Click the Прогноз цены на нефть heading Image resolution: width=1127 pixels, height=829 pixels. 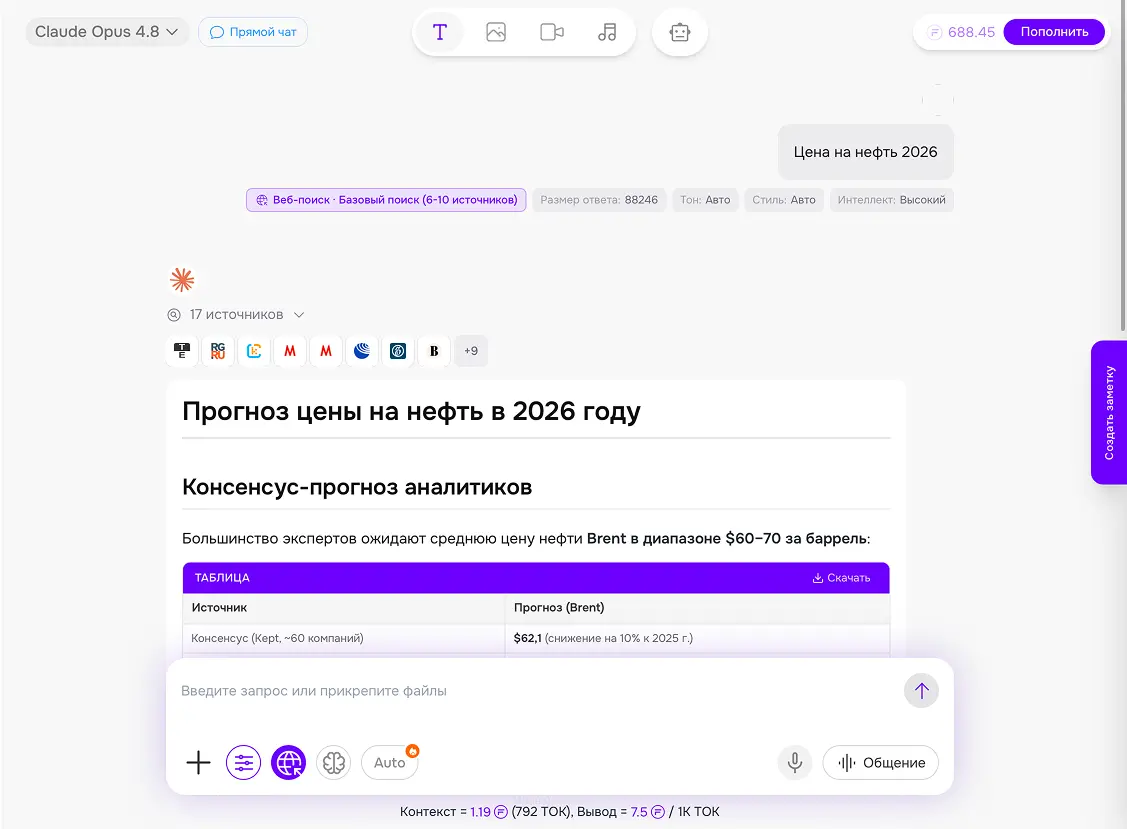point(411,411)
